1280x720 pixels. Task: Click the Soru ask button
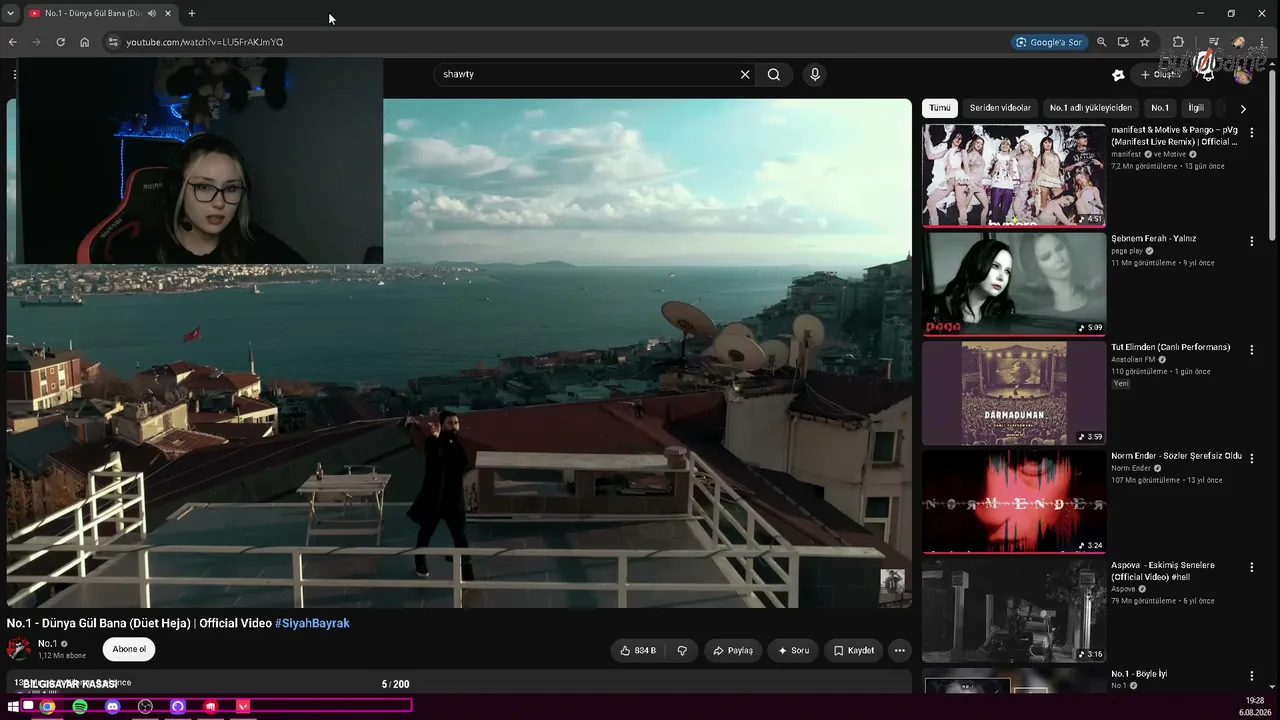pyautogui.click(x=793, y=650)
